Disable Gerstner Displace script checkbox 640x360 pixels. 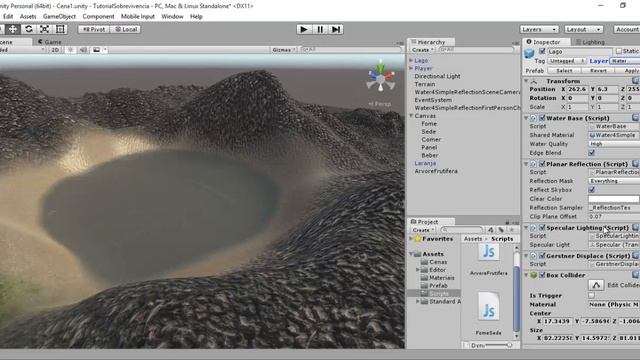[542, 256]
